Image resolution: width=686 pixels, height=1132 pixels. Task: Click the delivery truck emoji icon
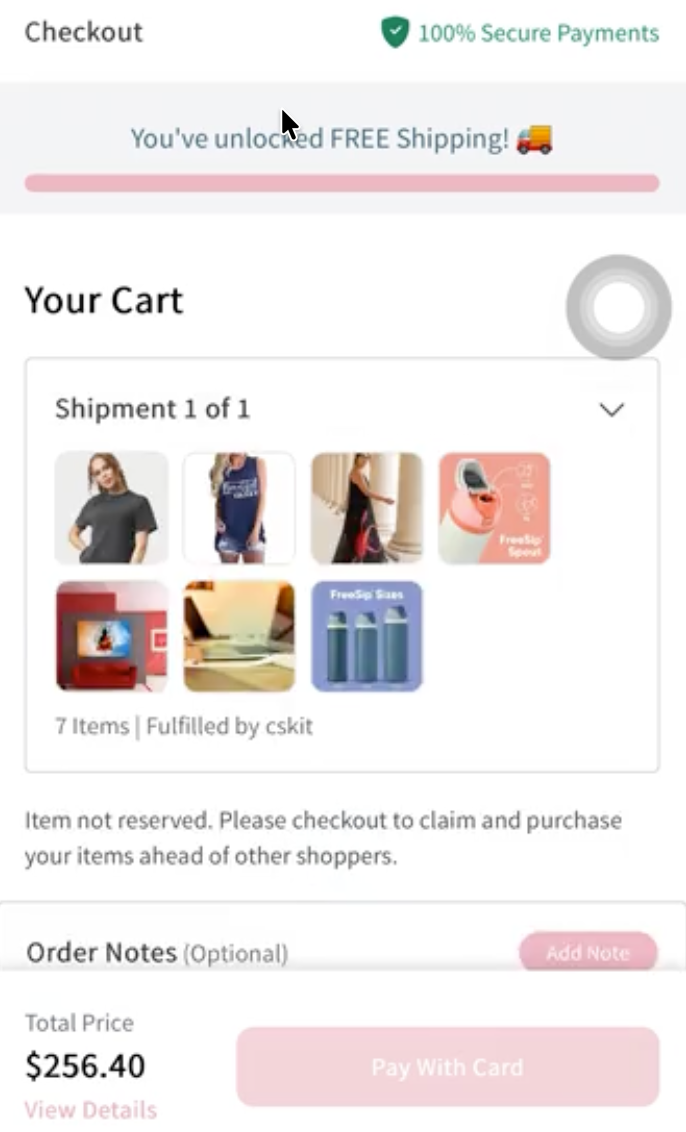point(535,138)
